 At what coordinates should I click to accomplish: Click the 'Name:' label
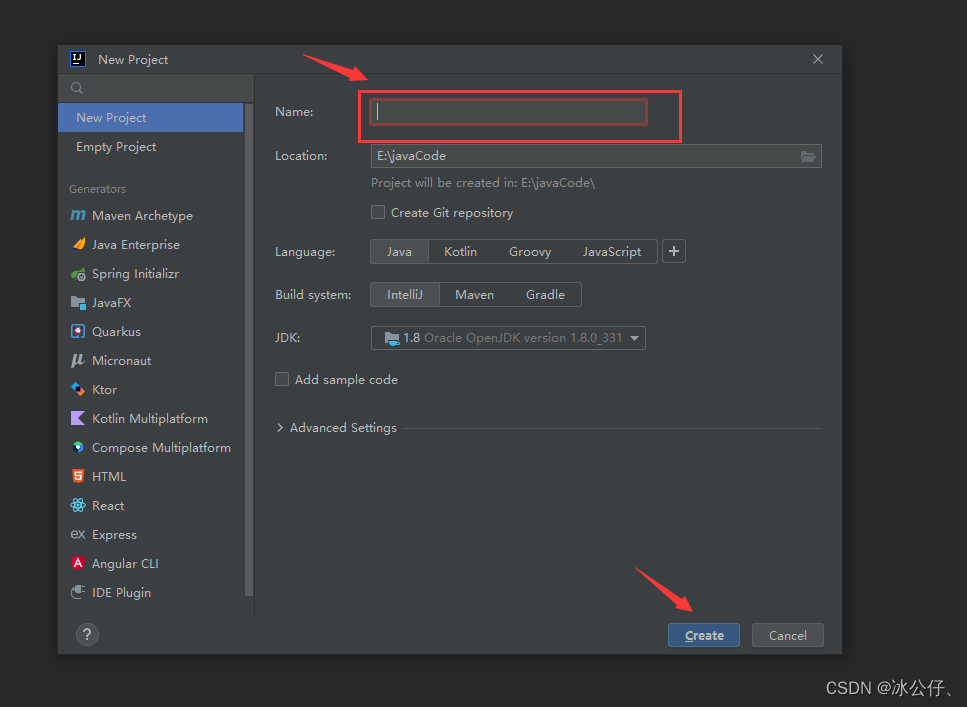click(294, 112)
